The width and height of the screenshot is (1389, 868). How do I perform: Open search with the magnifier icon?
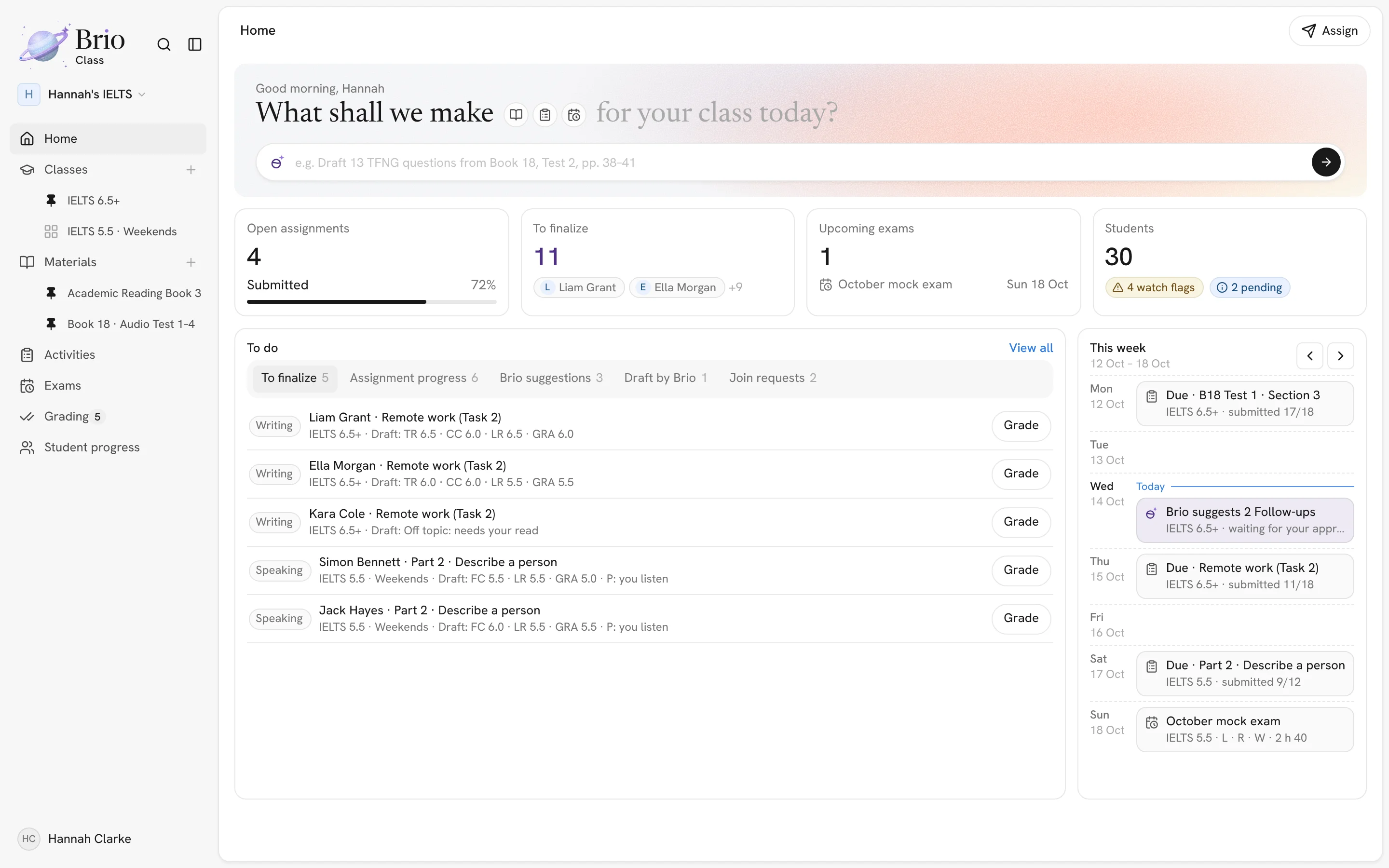pyautogui.click(x=163, y=44)
